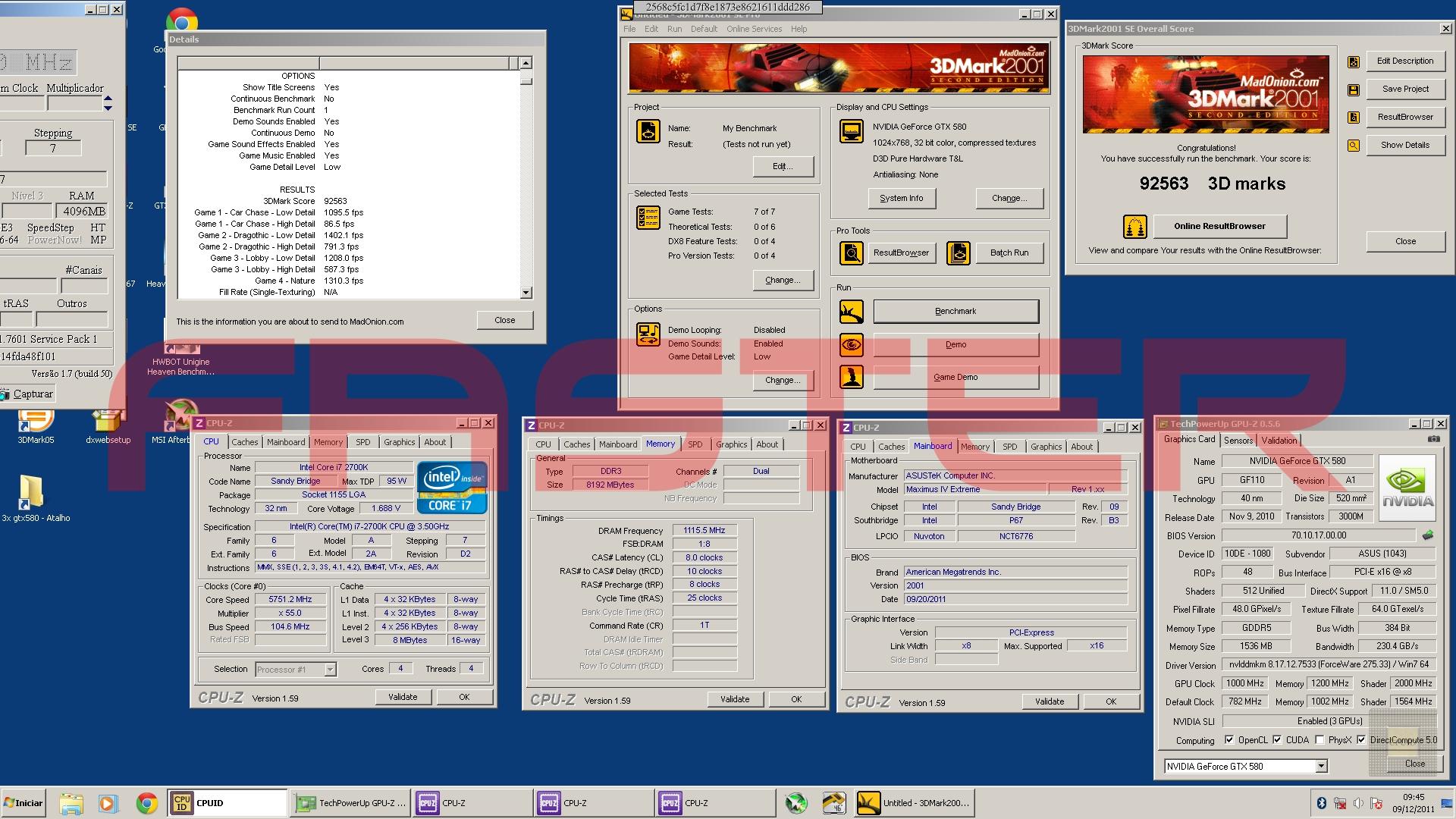Click the System Info button
The width and height of the screenshot is (1456, 819).
click(902, 199)
